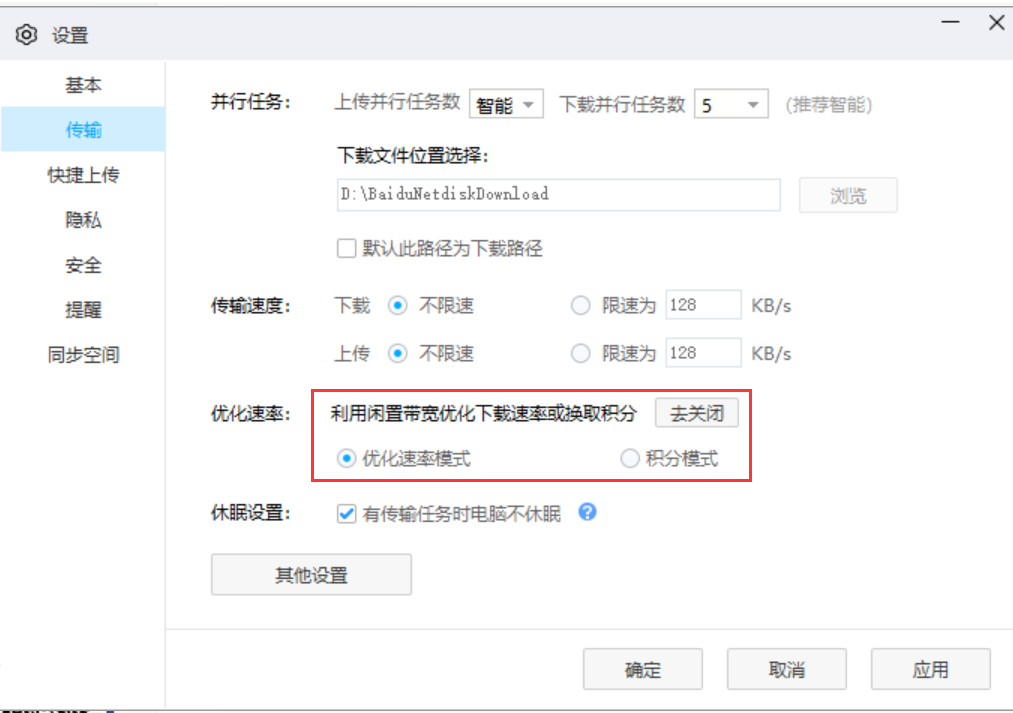Select 限速为 for upload speed
1013x713 pixels.
581,352
